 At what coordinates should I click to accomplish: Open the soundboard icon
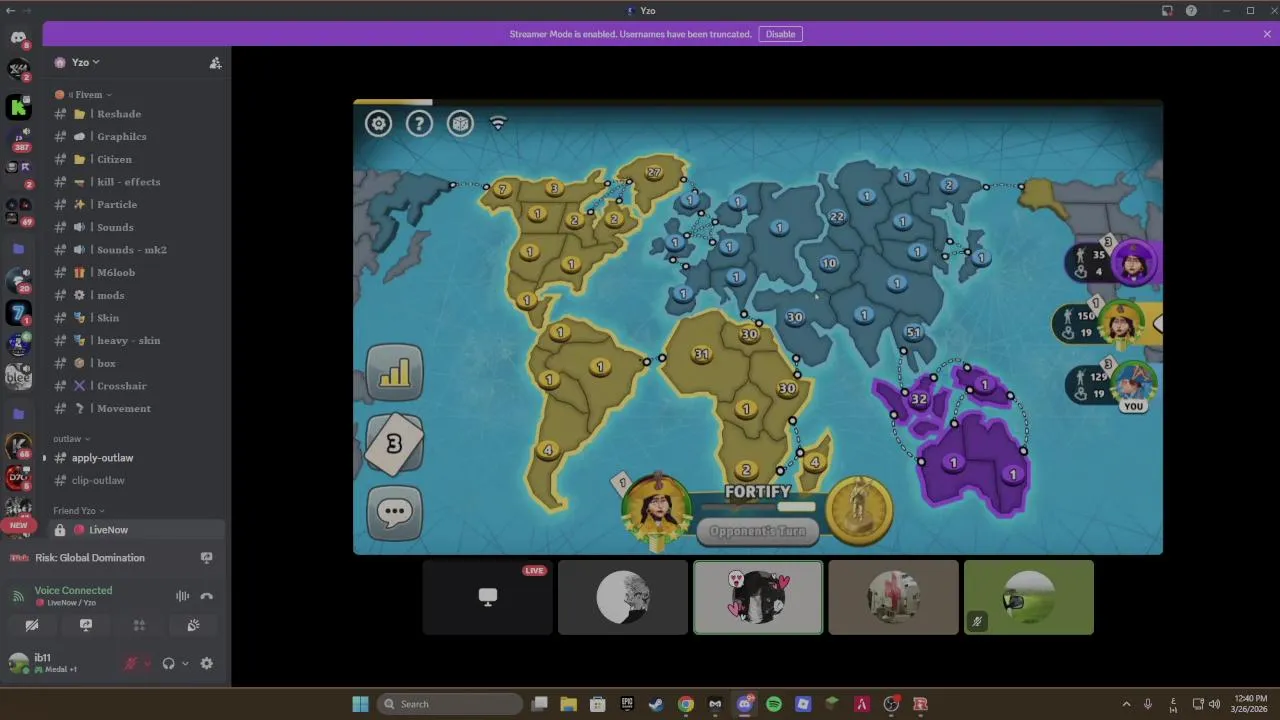[193, 625]
